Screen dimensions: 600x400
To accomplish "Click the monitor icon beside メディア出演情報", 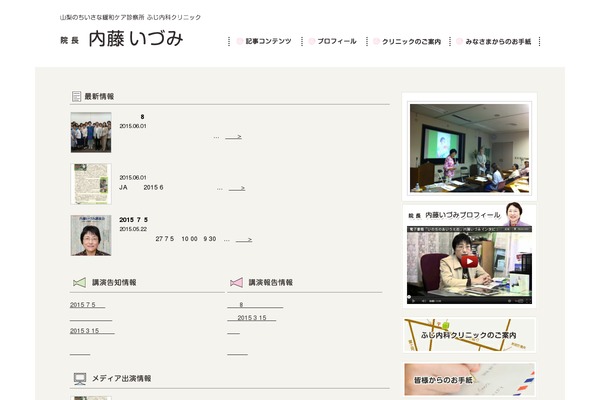I will click(80, 379).
